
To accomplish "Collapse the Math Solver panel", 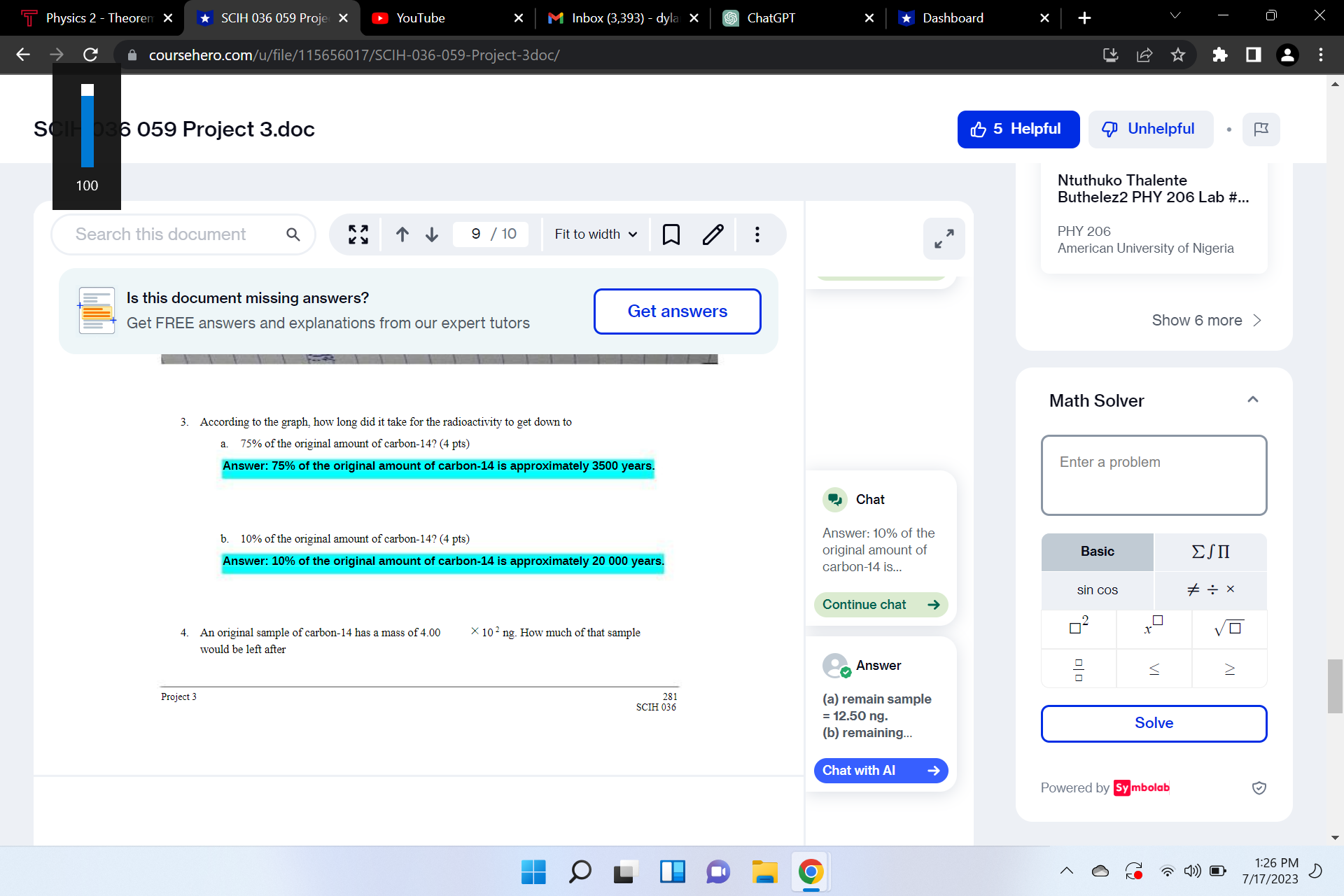I will coord(1252,400).
